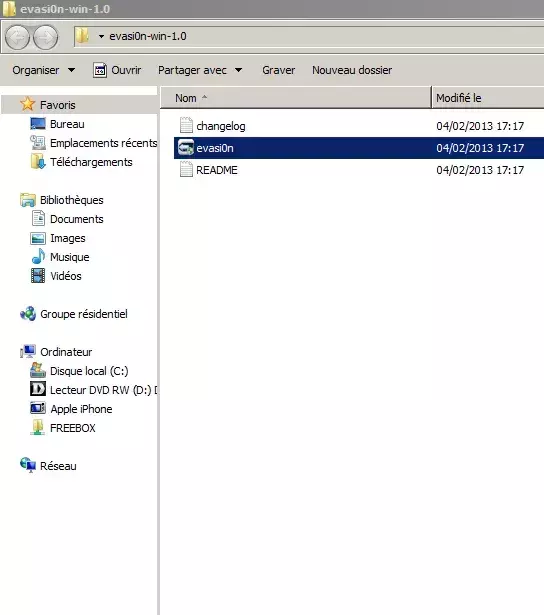544x615 pixels.
Task: Click the folder icon in address bar
Action: (82, 36)
